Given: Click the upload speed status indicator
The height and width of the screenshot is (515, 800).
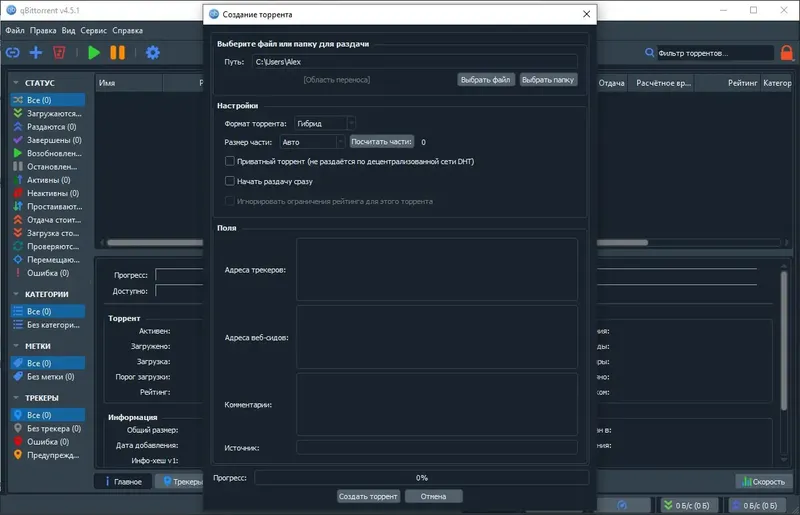Looking at the screenshot, I should (757, 505).
